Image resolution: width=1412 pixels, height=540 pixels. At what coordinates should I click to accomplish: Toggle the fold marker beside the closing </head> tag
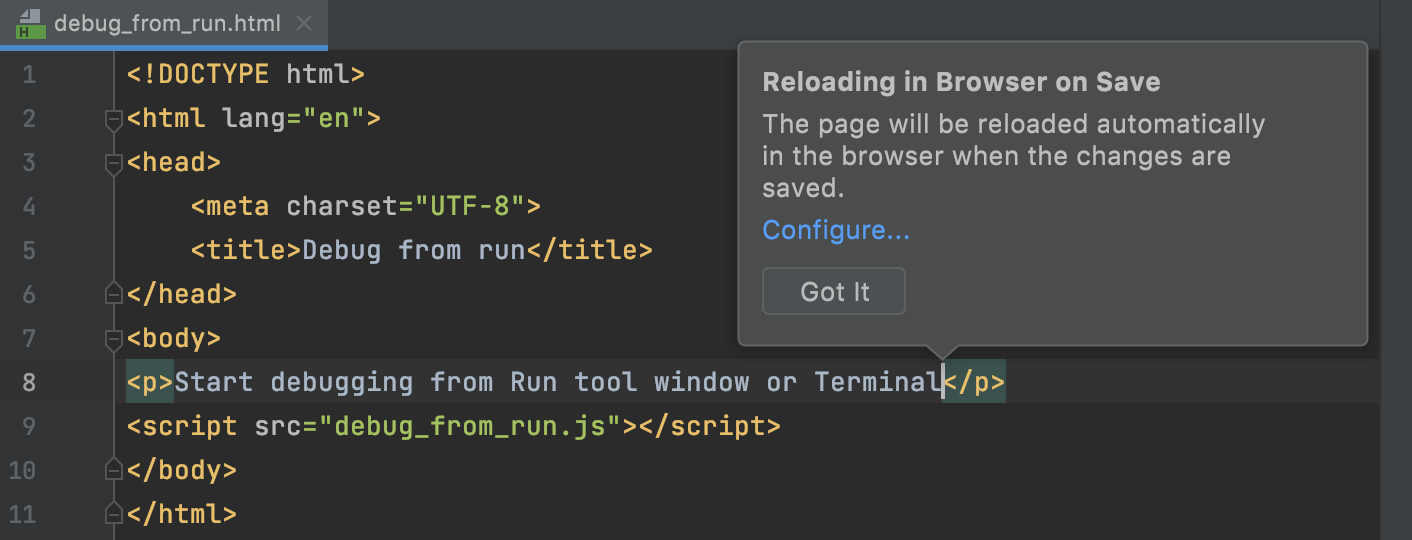[113, 294]
